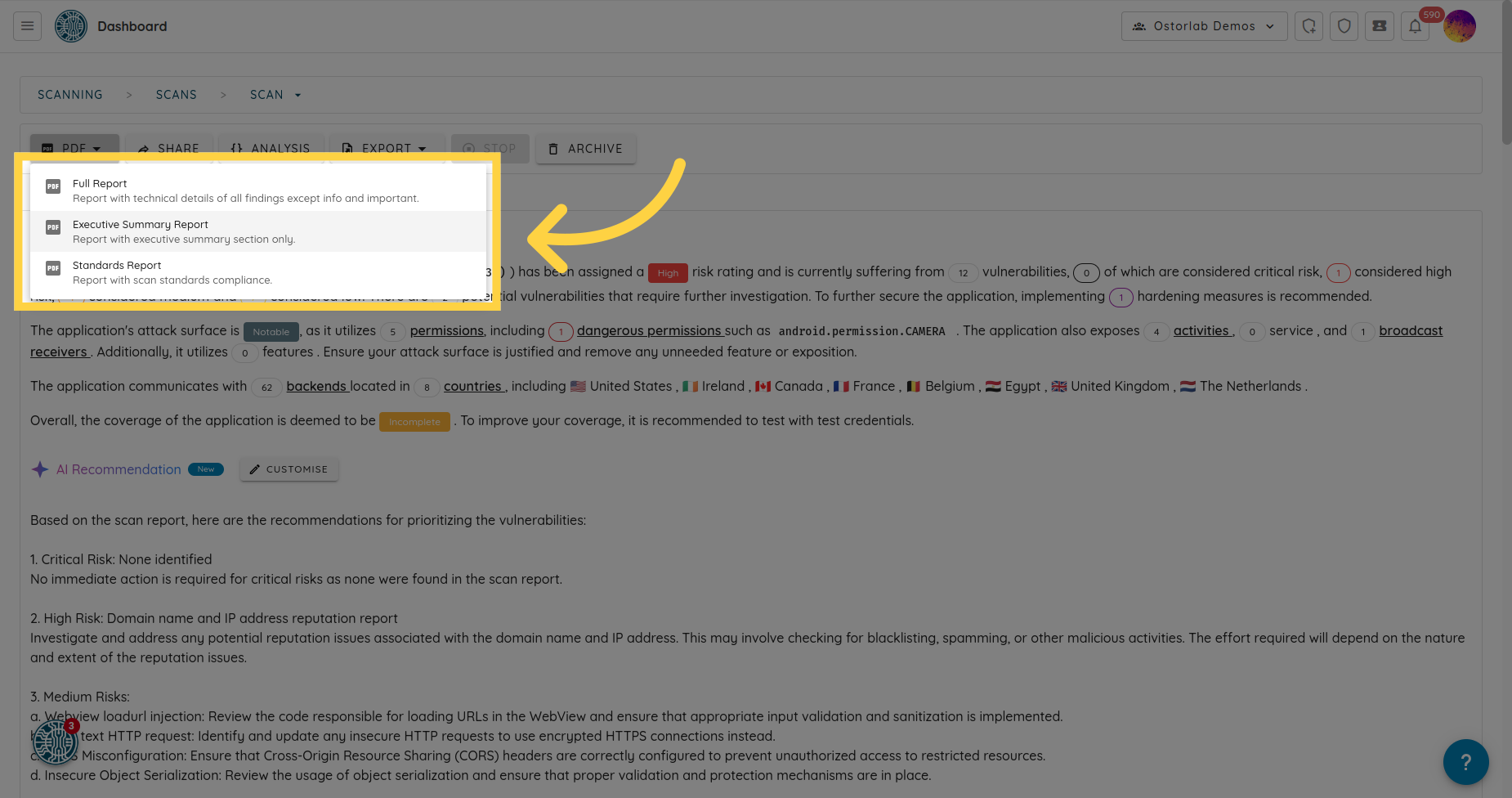Viewport: 1512px width, 798px height.
Task: Click the ARCHIVE button
Action: click(x=585, y=149)
